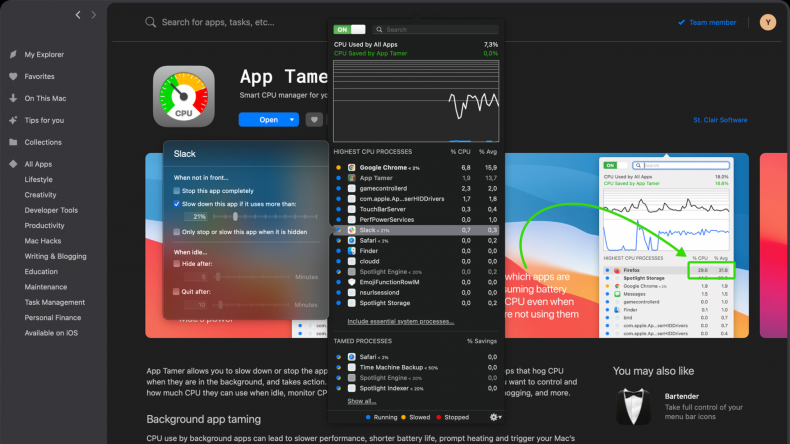Image resolution: width=790 pixels, height=444 pixels.
Task: Select the Developer Tools category
Action: (51, 210)
